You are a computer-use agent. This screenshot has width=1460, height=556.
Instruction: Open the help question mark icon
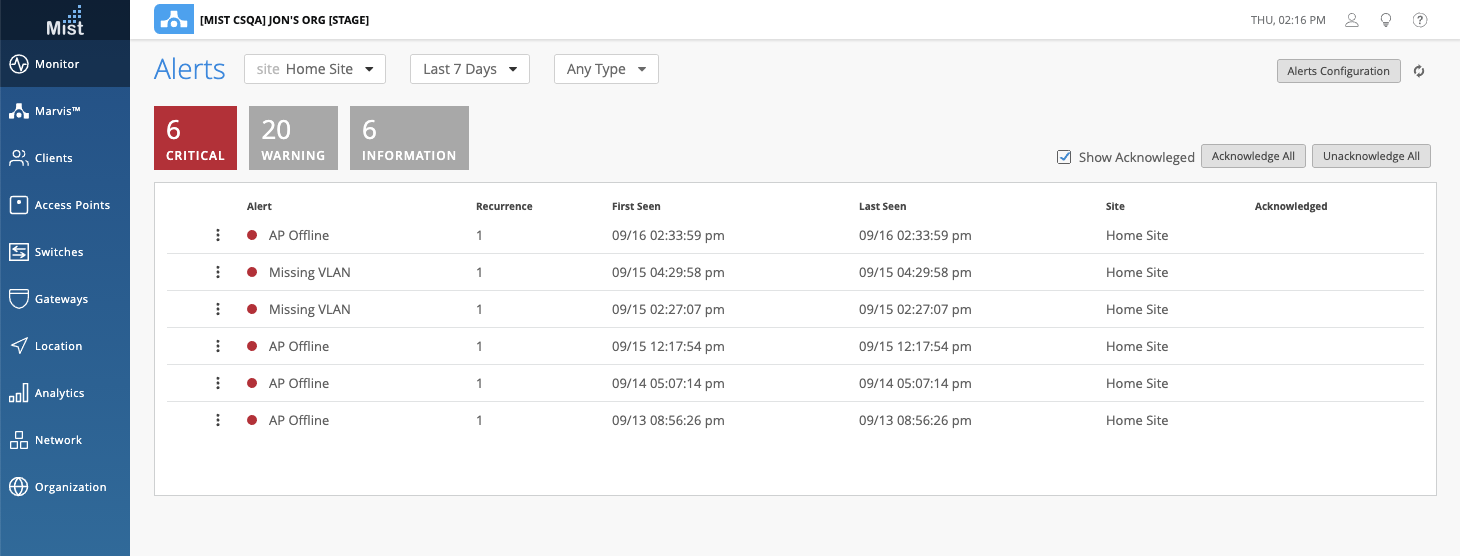(x=1419, y=20)
